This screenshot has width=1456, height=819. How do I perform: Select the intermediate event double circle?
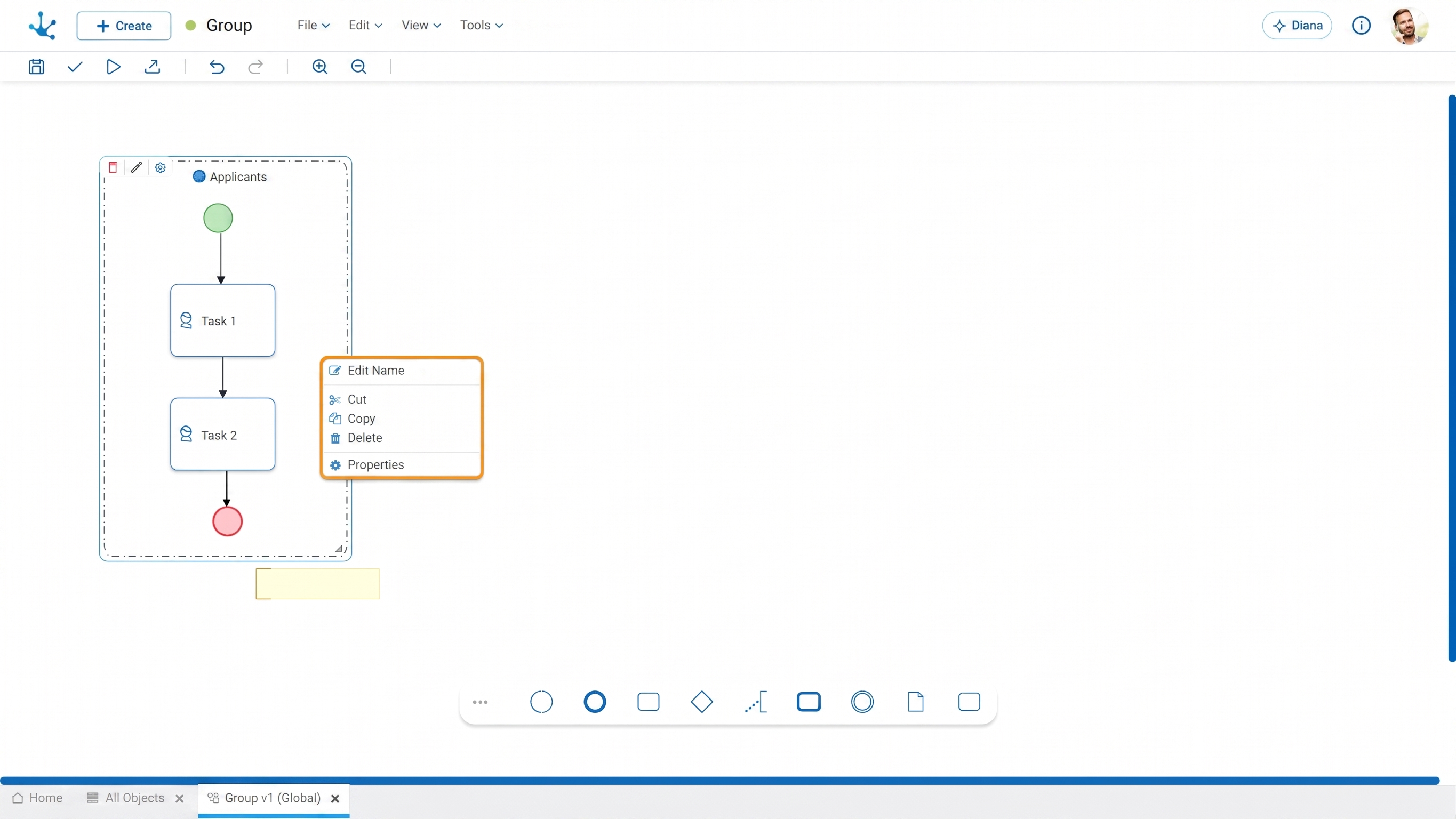click(x=862, y=702)
